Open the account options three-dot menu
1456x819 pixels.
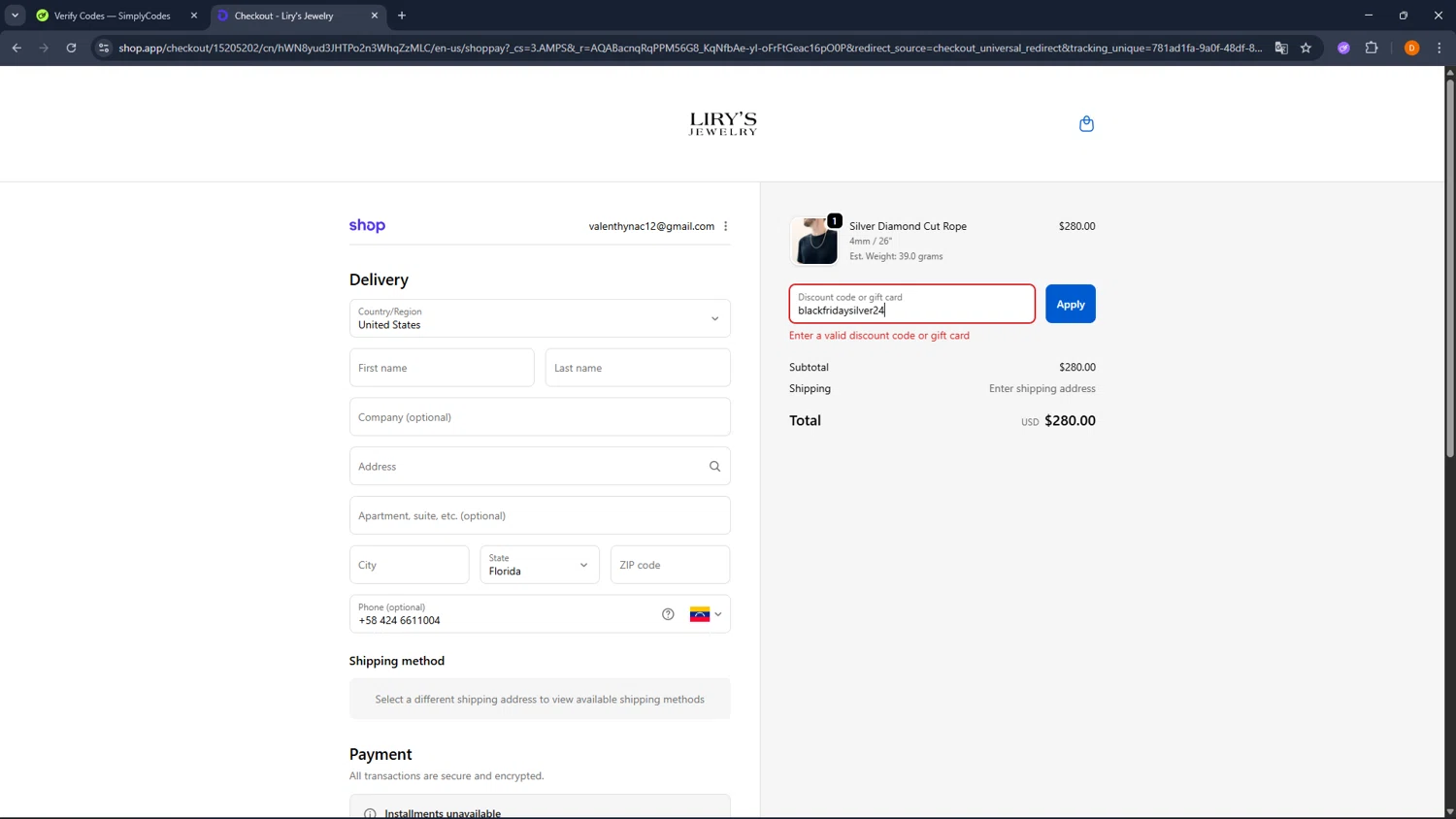pos(725,226)
